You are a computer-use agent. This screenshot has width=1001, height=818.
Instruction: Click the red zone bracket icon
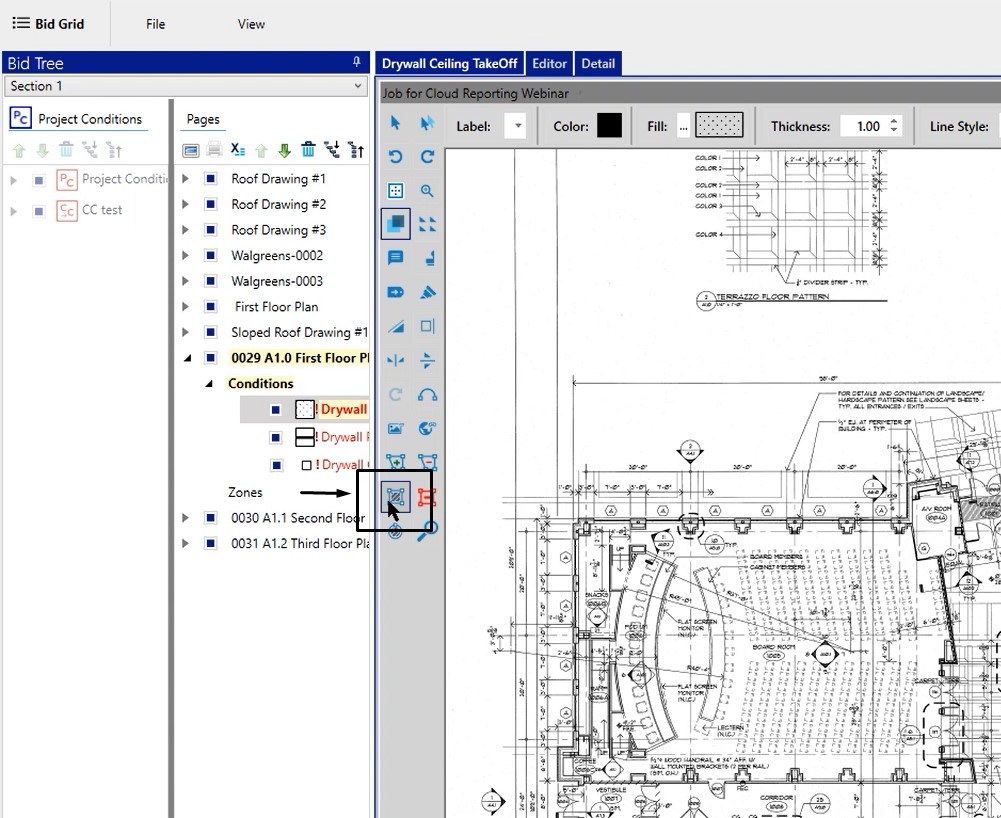(427, 497)
